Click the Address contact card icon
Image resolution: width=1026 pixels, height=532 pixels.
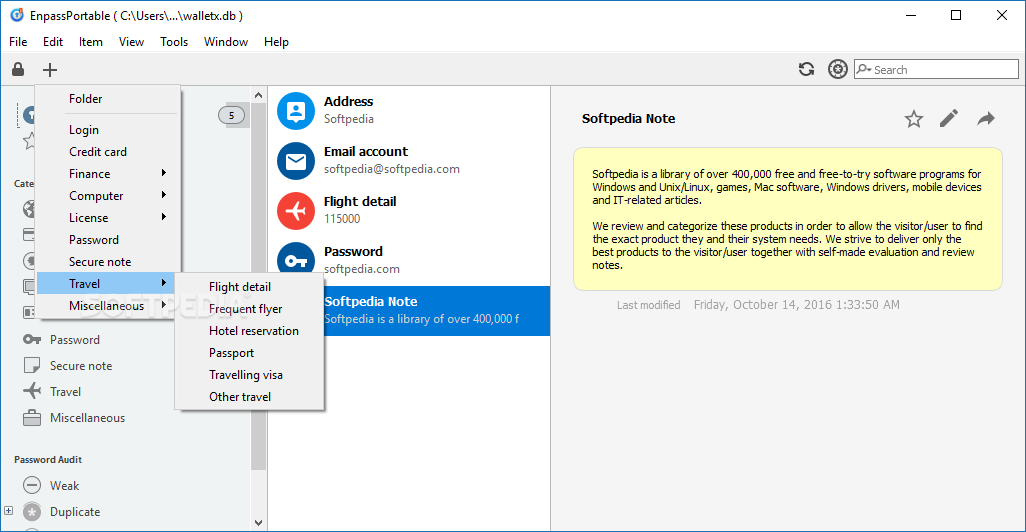(296, 111)
